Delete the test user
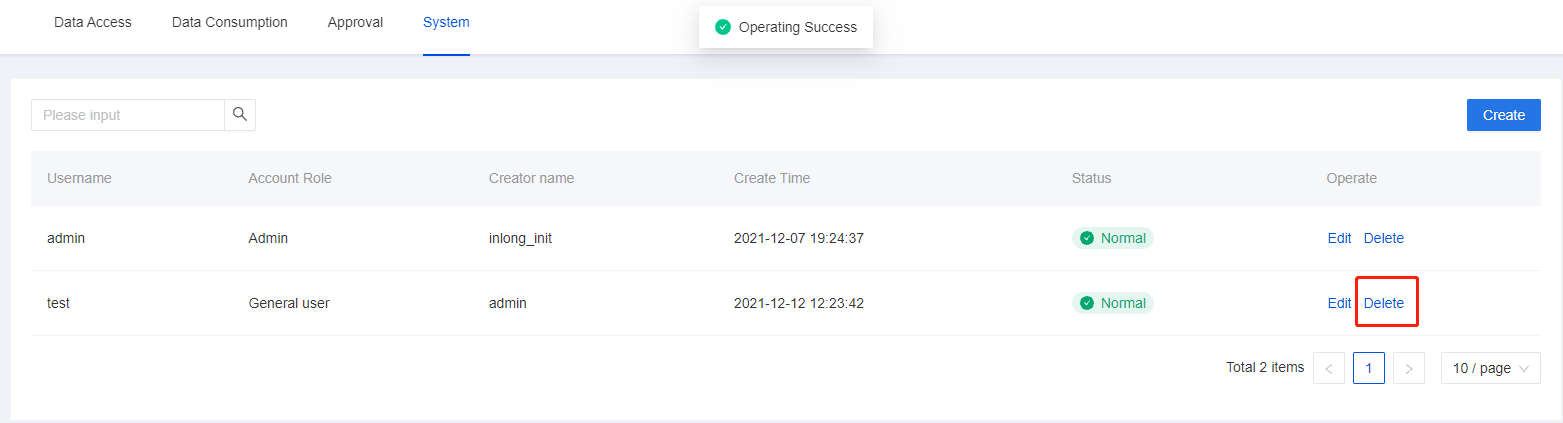The width and height of the screenshot is (1563, 423). tap(1384, 303)
